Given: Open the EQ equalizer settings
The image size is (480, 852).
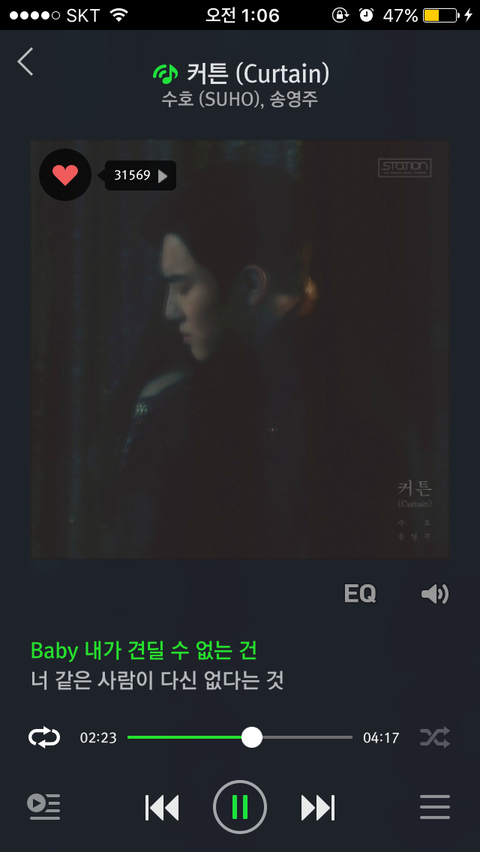Looking at the screenshot, I should click(x=360, y=594).
